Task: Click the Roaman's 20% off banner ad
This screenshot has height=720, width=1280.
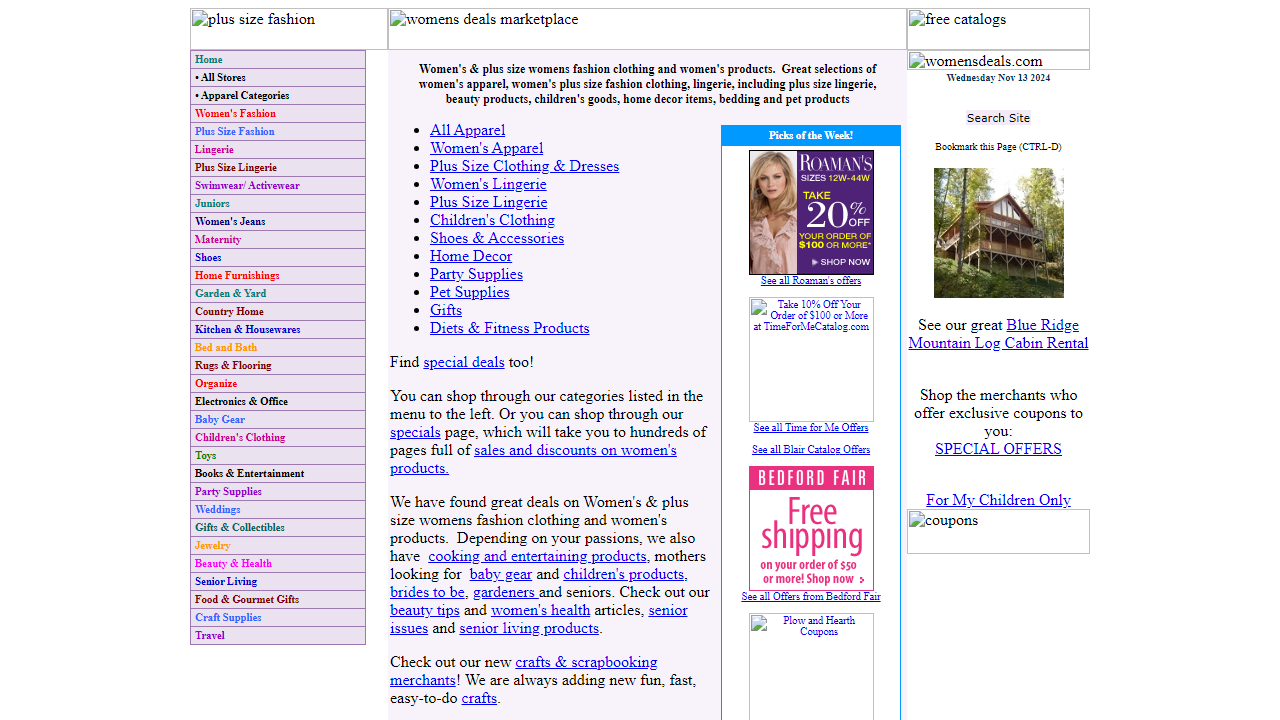Action: [811, 212]
